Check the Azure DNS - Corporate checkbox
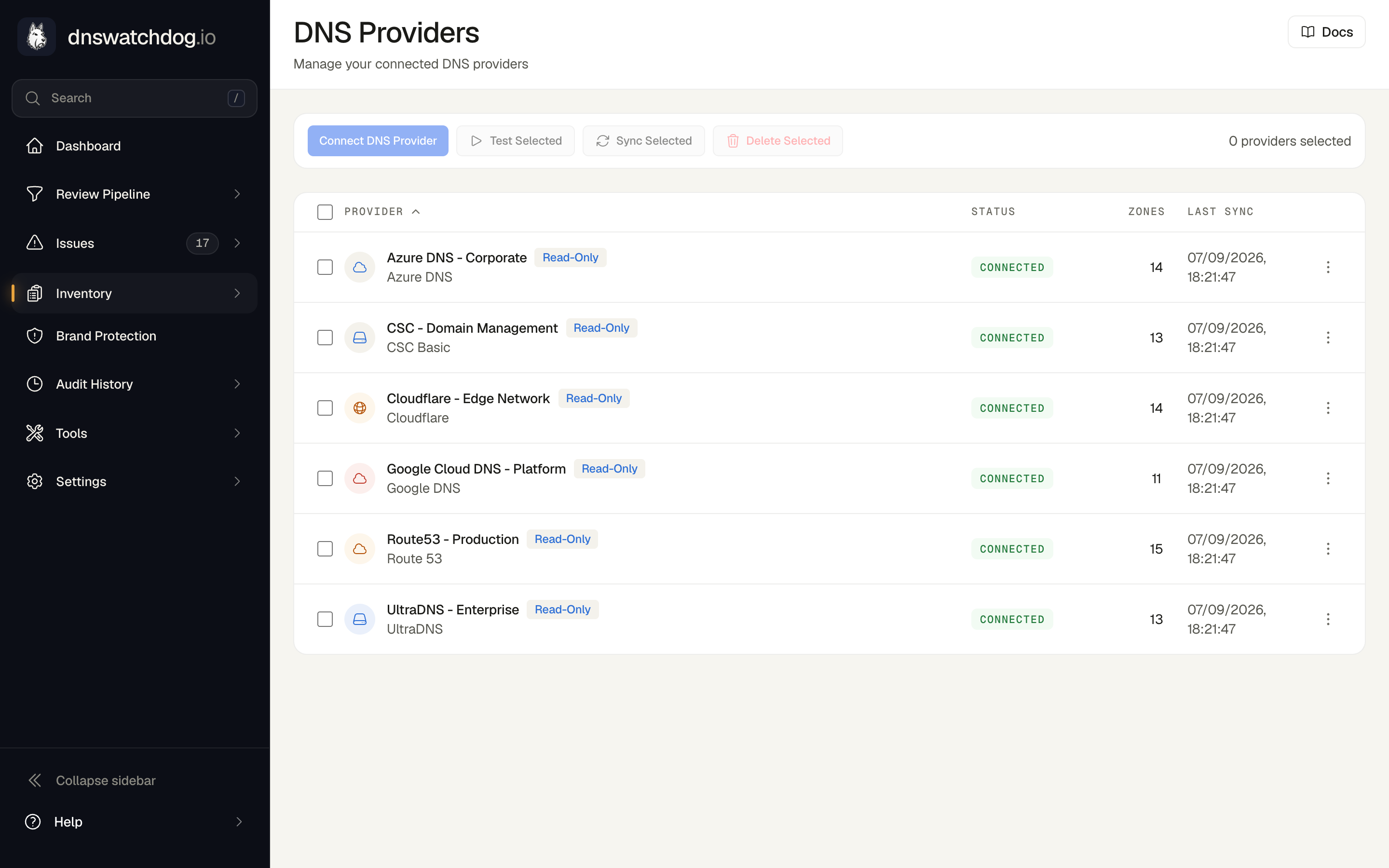The height and width of the screenshot is (868, 1389). [x=325, y=267]
